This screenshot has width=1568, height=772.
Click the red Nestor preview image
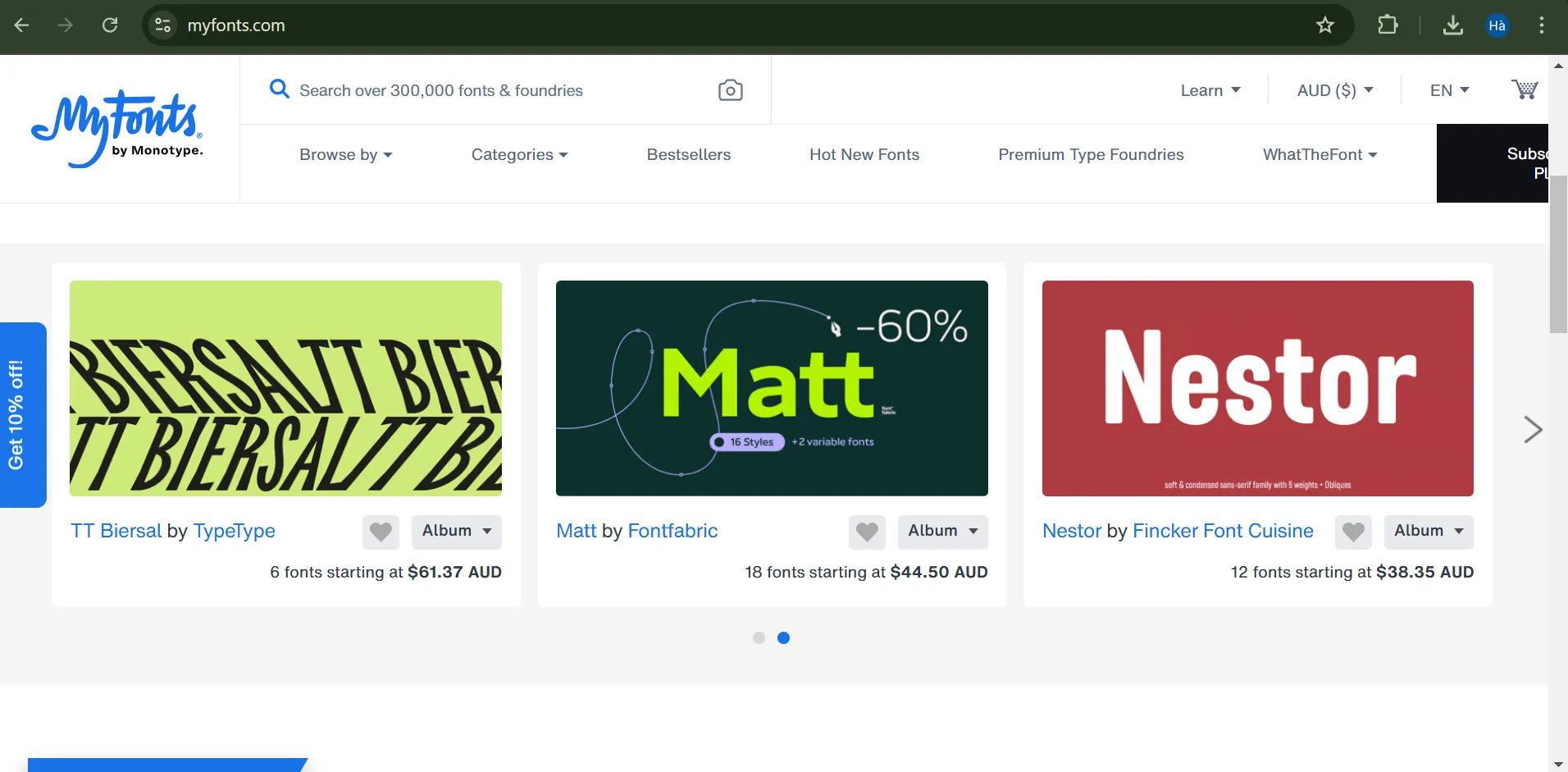(1258, 388)
